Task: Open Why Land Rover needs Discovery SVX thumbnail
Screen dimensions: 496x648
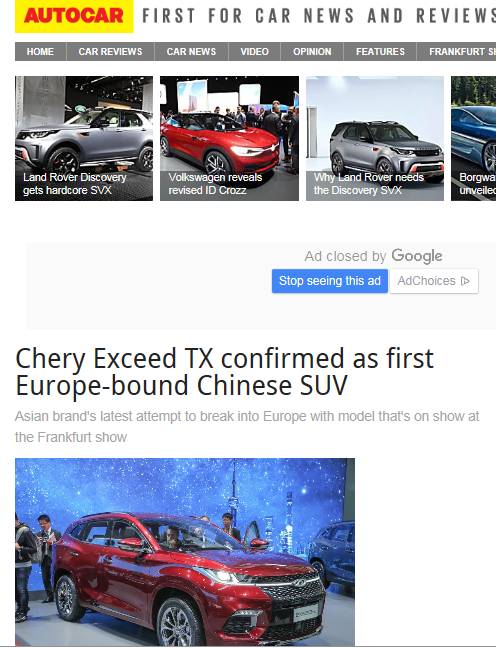Action: tap(375, 138)
